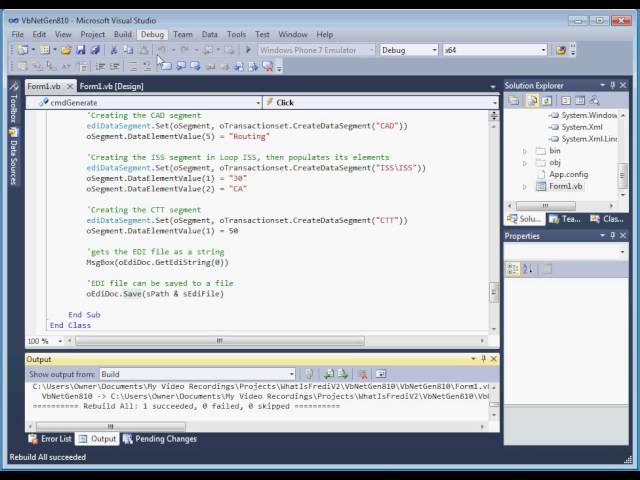
Task: Click the Uncomment Selected Lines icon
Action: 147,66
